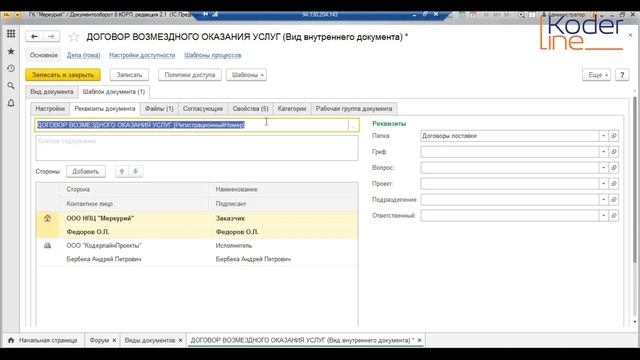Open notifications bell in left sidebar
The image size is (640, 360).
click(x=11, y=103)
